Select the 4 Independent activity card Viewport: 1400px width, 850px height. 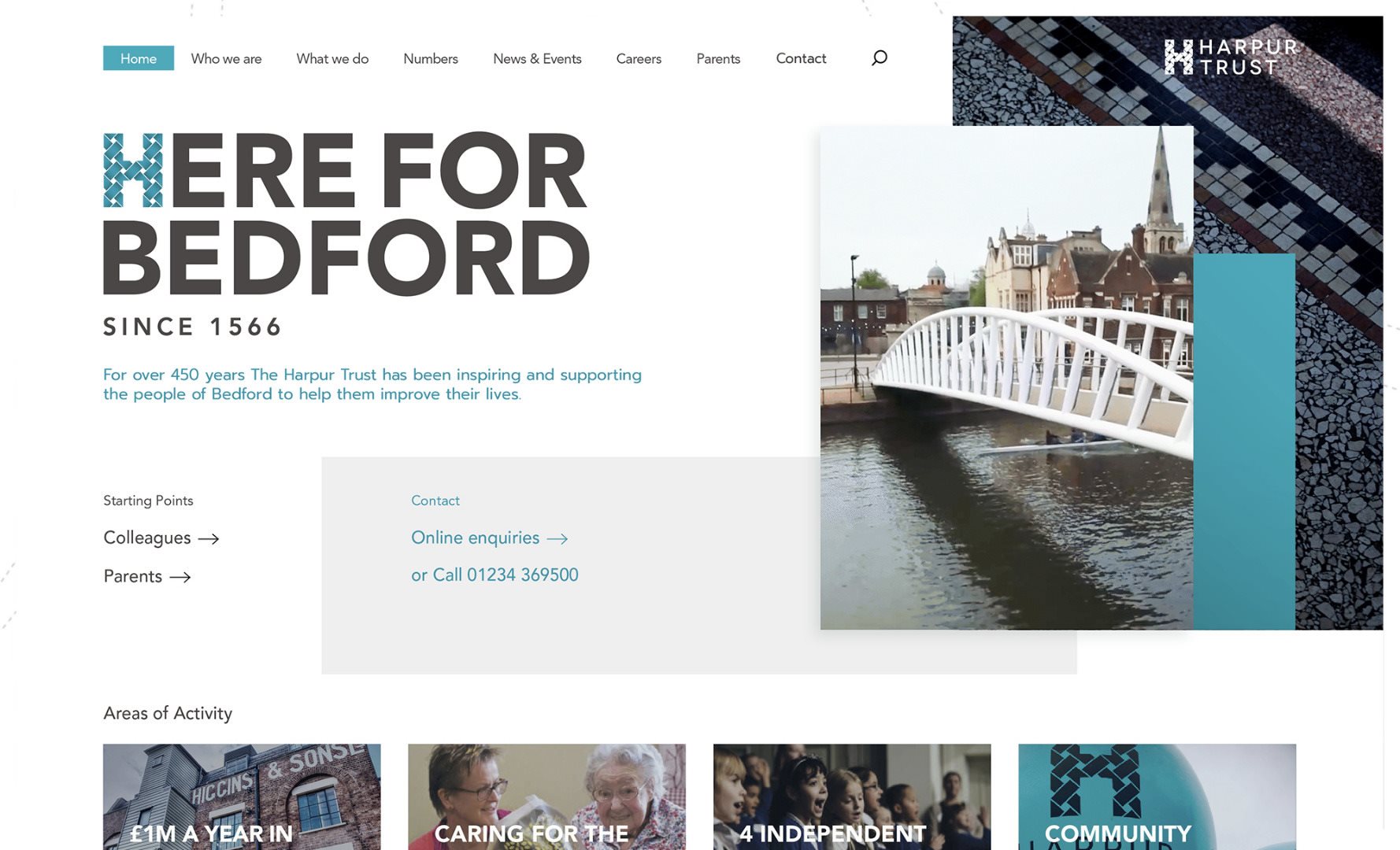852,796
